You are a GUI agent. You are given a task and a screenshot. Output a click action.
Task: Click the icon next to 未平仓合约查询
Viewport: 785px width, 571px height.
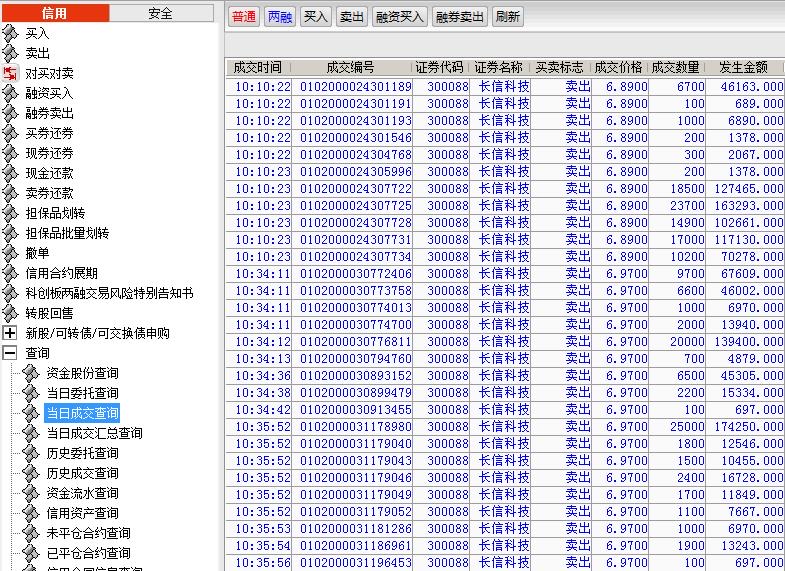click(x=31, y=533)
